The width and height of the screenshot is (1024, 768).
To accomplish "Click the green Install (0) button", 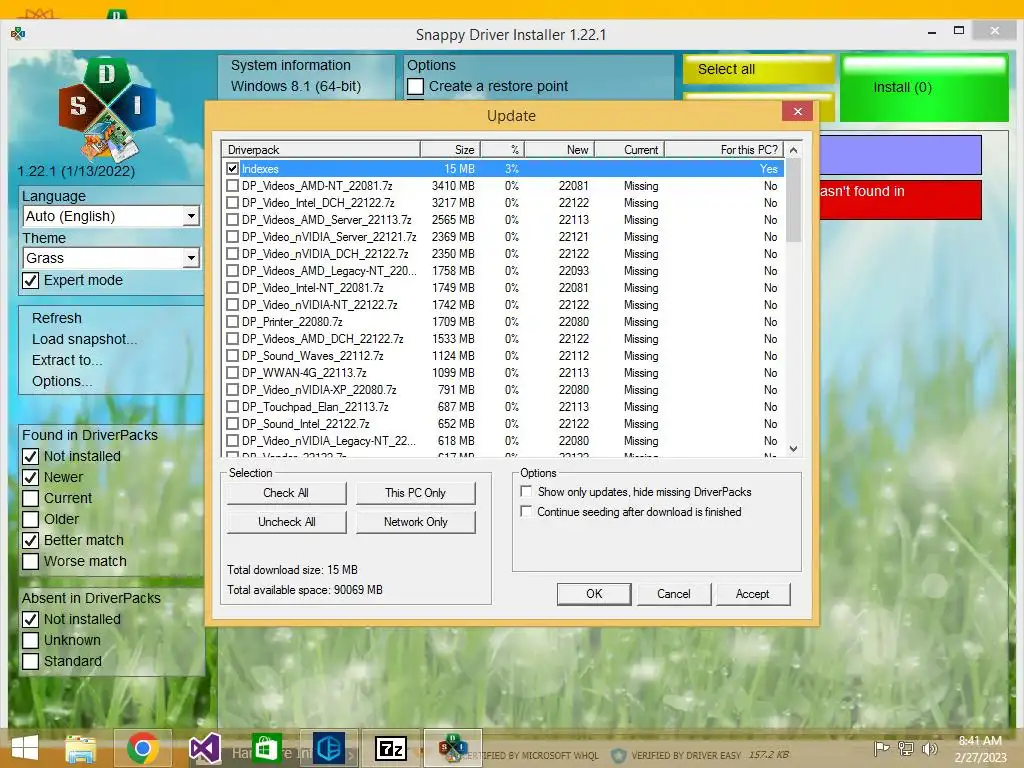I will tap(924, 88).
